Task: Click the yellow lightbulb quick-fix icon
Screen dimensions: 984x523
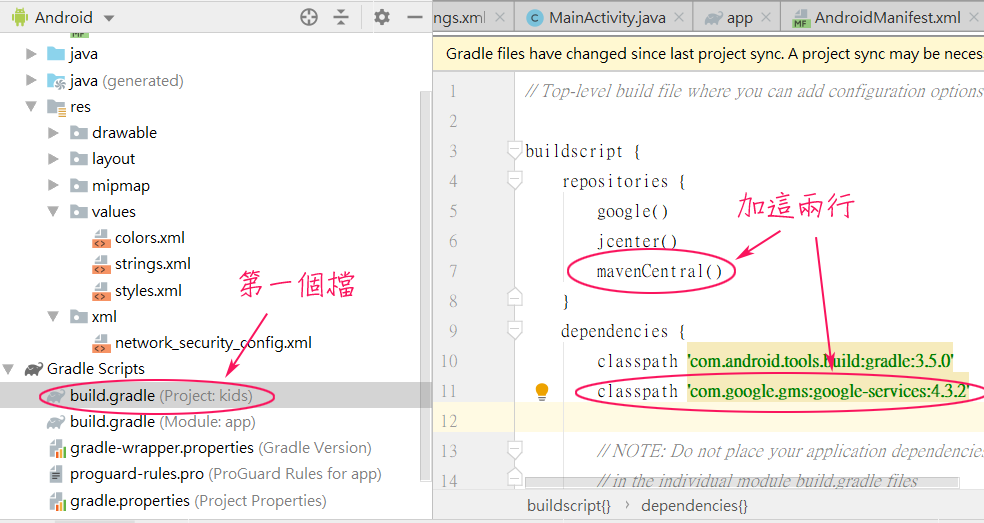Action: coord(542,392)
